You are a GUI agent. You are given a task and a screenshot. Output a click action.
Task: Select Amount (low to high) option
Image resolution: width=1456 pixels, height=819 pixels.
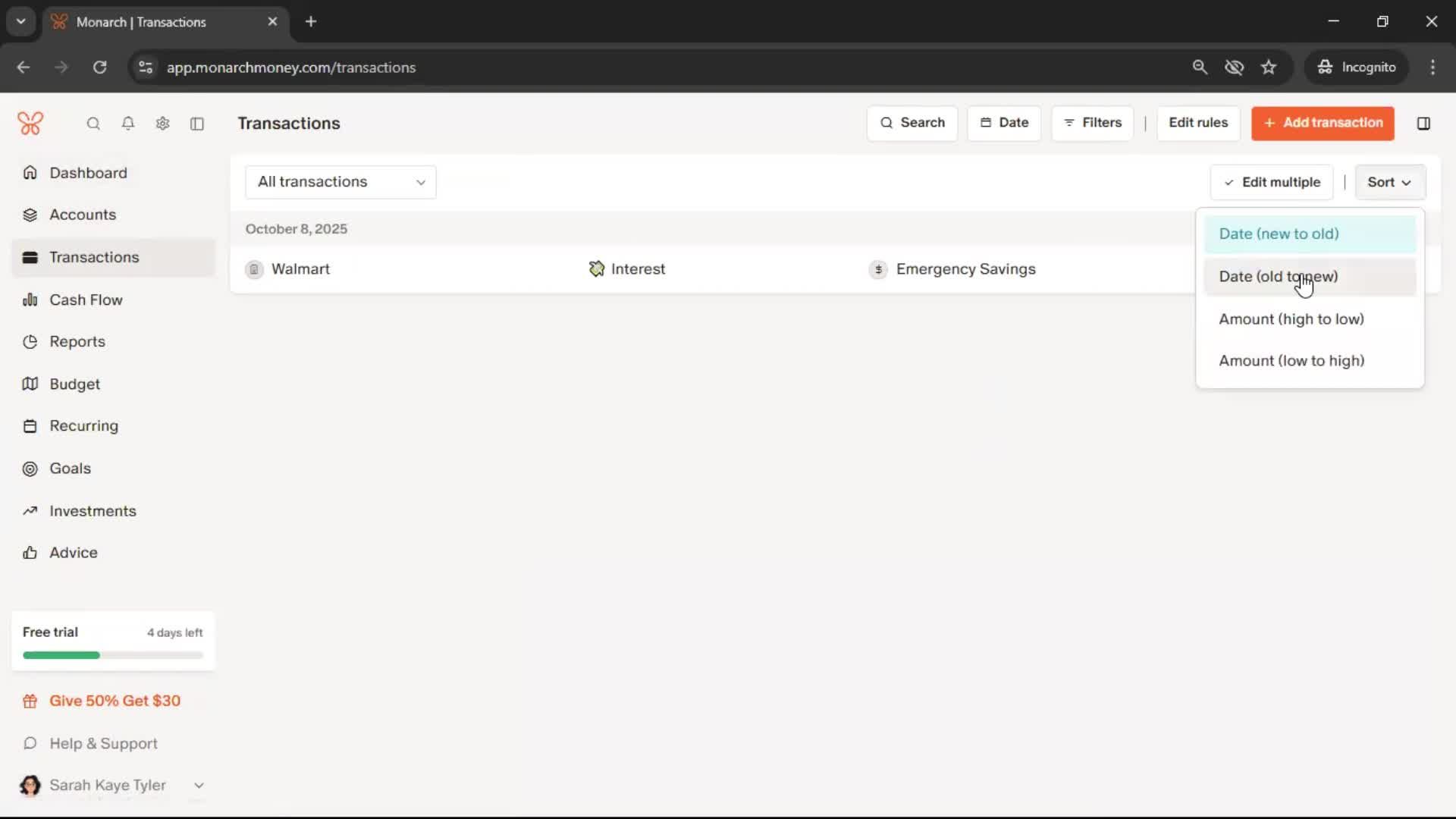[x=1291, y=361]
